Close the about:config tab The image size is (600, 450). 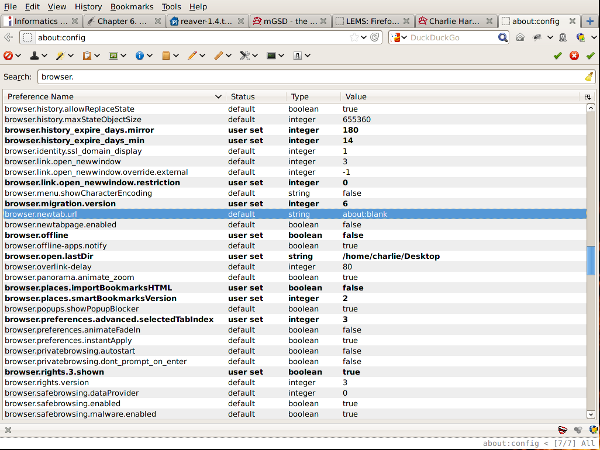coord(572,21)
